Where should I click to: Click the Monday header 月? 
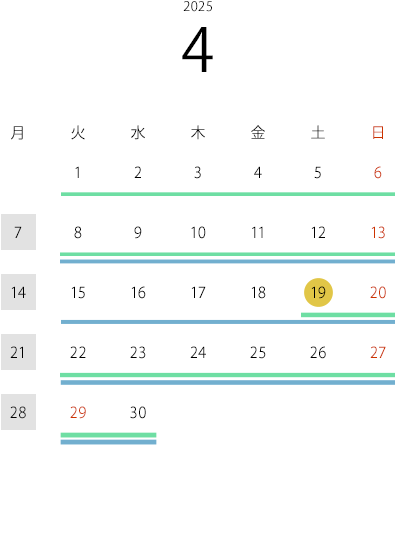point(18,133)
